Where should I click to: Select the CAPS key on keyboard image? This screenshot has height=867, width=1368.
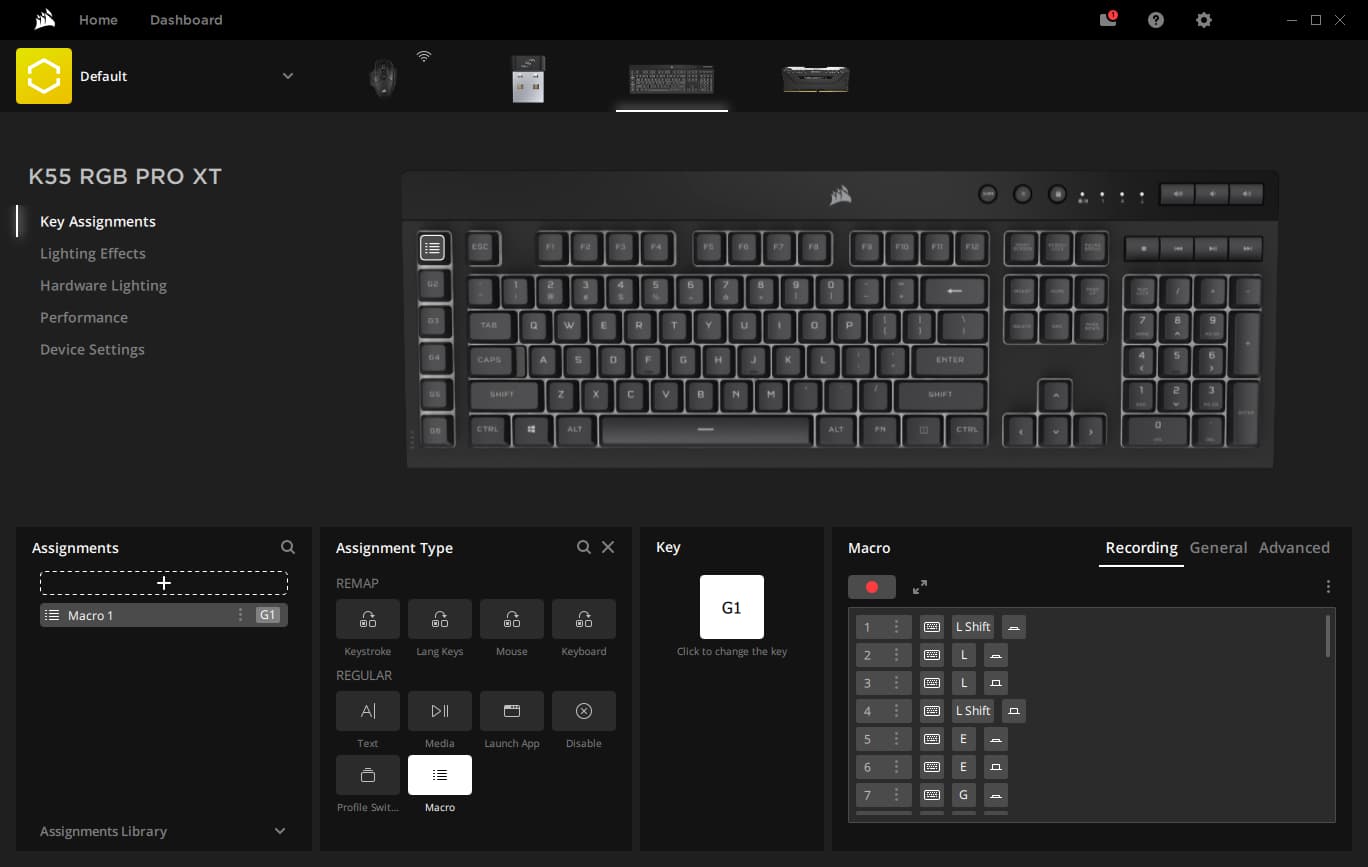click(489, 360)
